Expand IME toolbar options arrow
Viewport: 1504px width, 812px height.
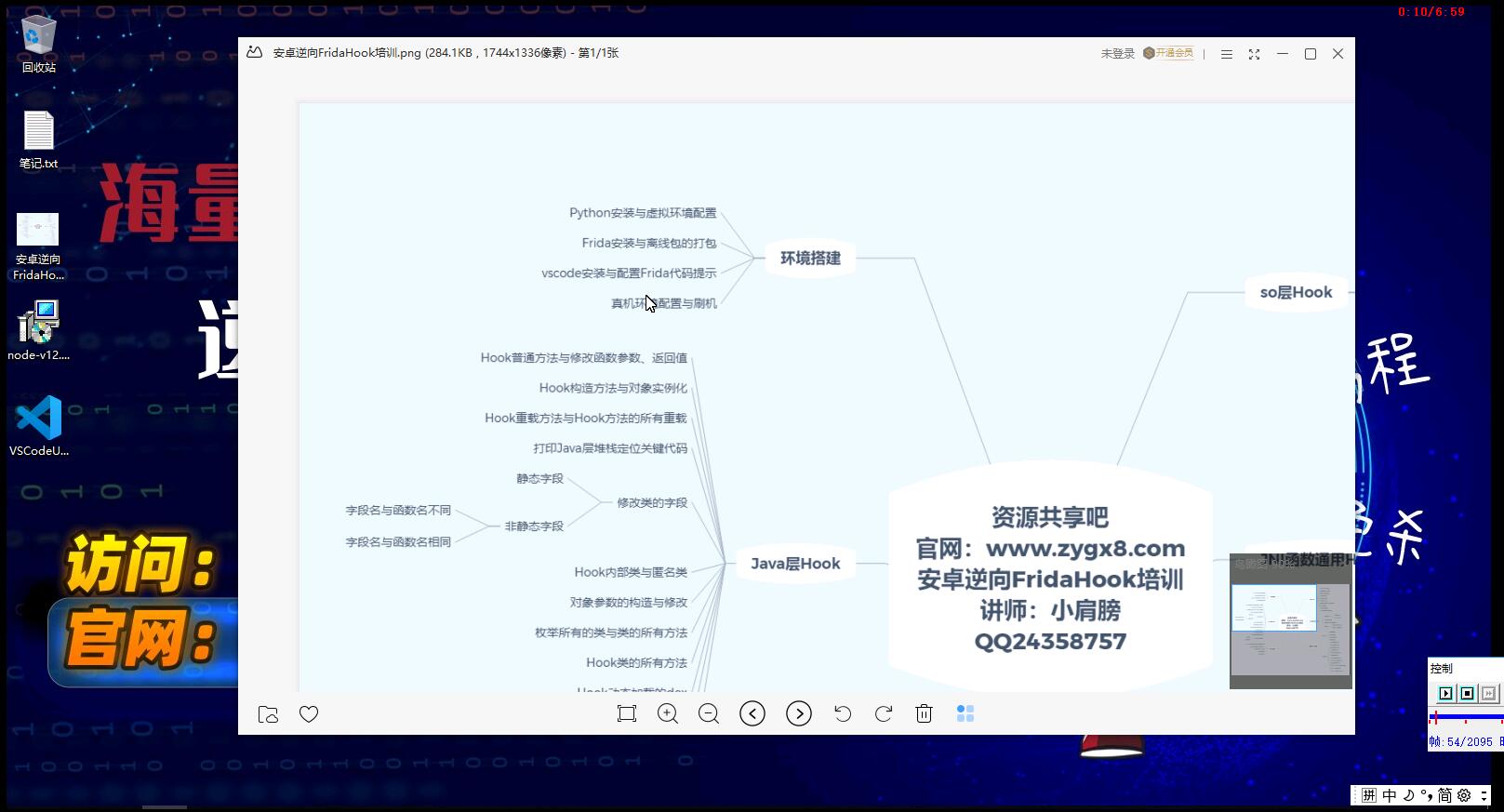coord(1484,795)
